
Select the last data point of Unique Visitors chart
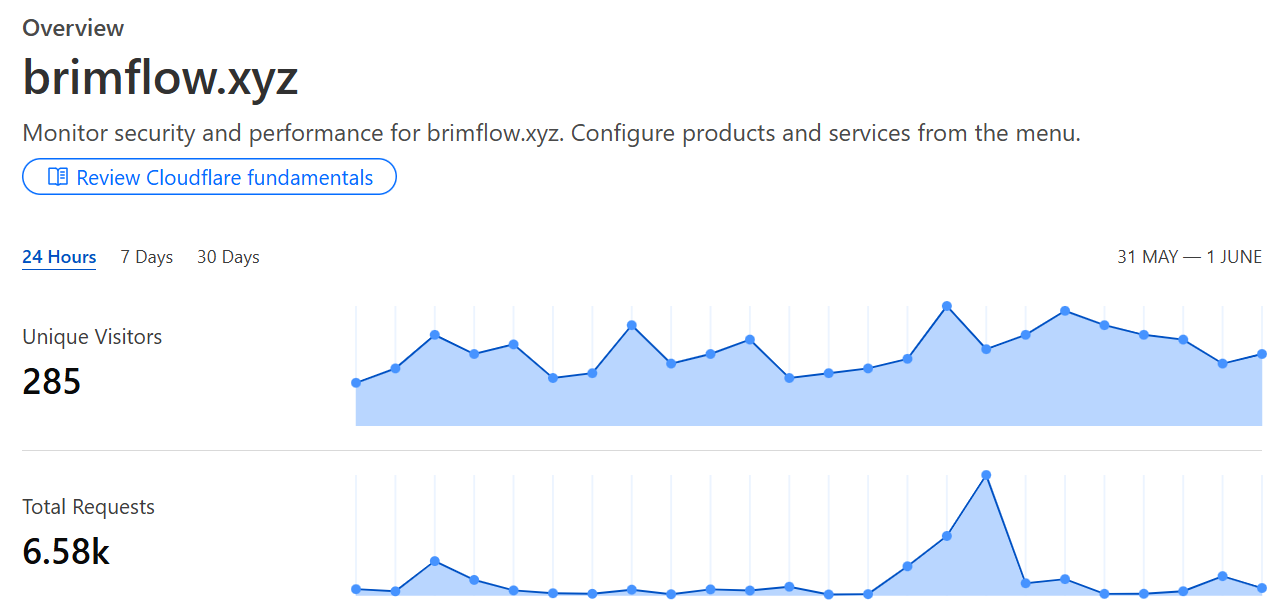(x=1262, y=354)
